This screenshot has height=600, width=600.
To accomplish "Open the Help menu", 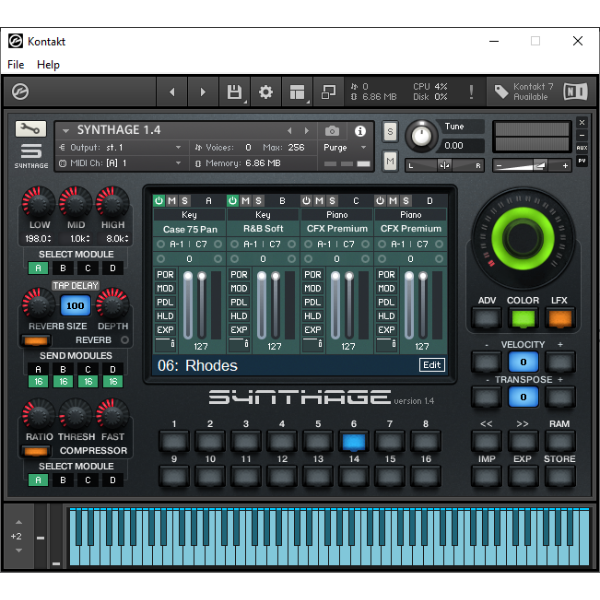I will tap(48, 65).
